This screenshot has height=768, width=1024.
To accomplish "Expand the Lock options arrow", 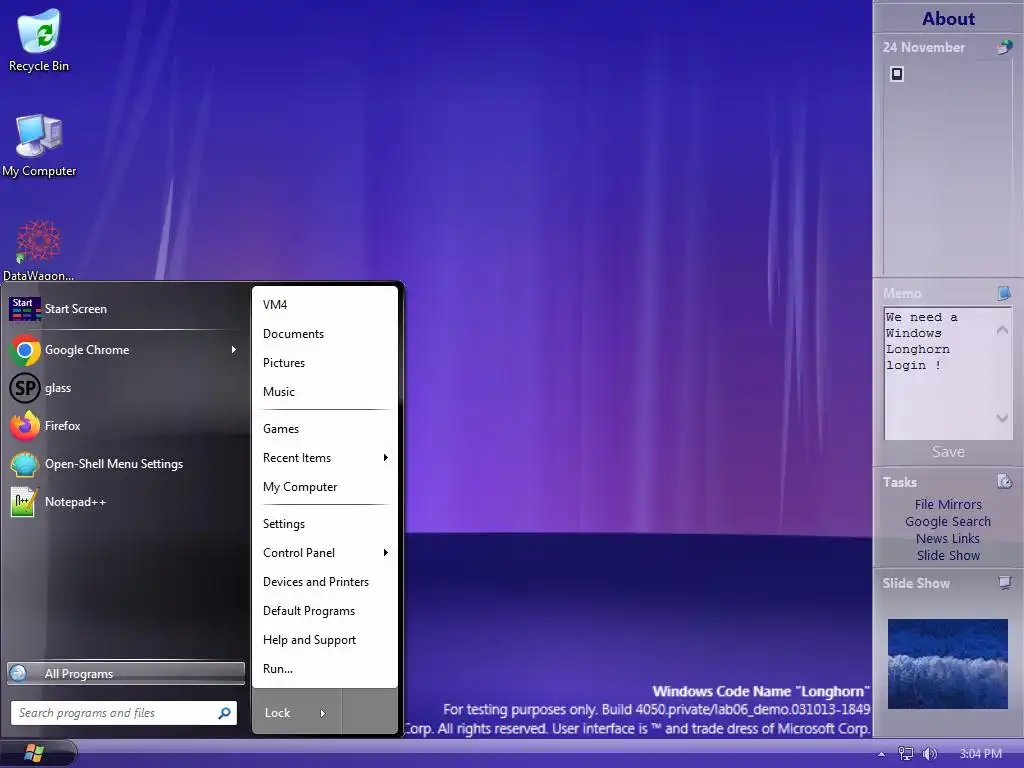I will (x=323, y=713).
